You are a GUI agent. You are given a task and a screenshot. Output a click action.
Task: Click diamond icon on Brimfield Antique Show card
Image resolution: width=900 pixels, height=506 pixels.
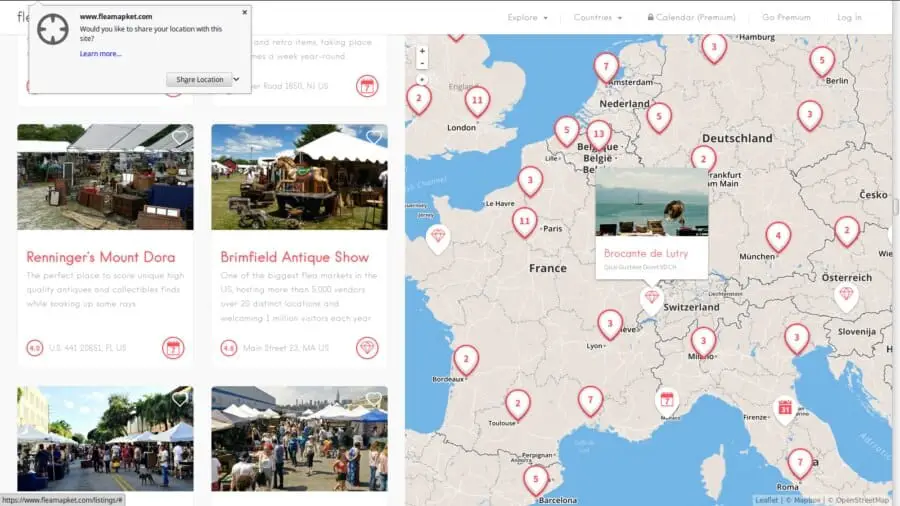pos(367,348)
